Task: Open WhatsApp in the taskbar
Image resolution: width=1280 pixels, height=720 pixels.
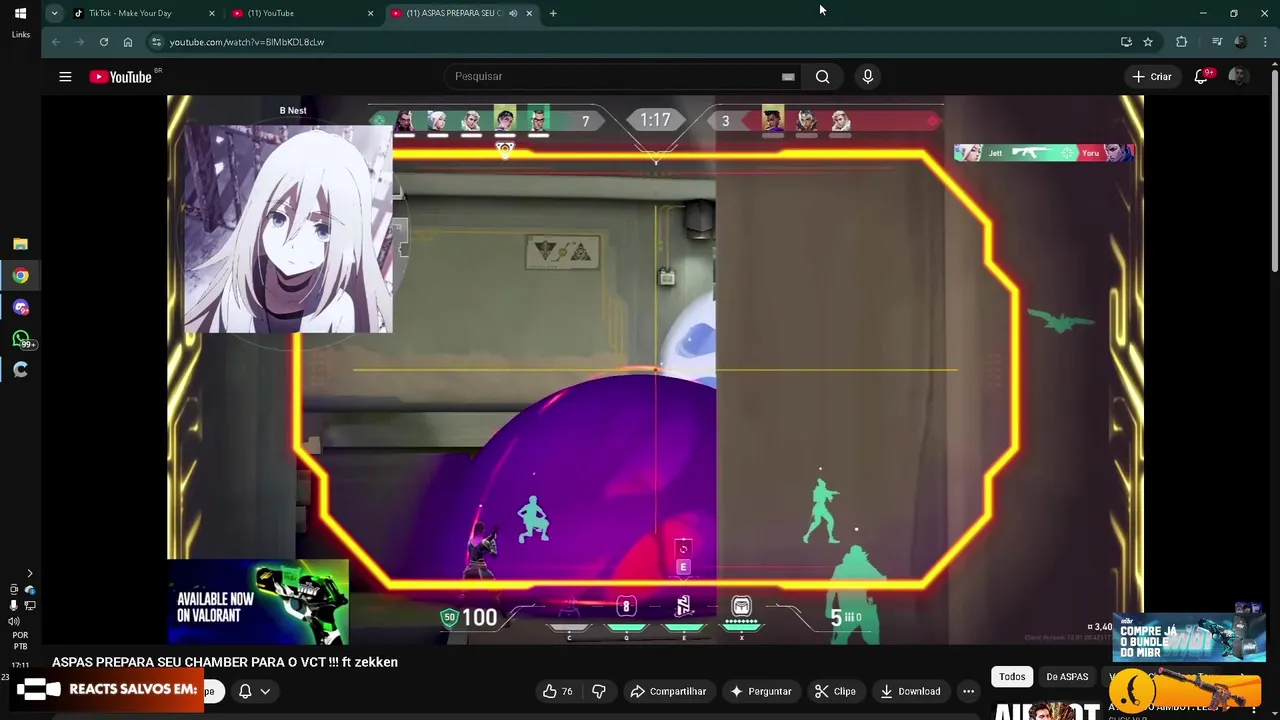Action: (20, 340)
